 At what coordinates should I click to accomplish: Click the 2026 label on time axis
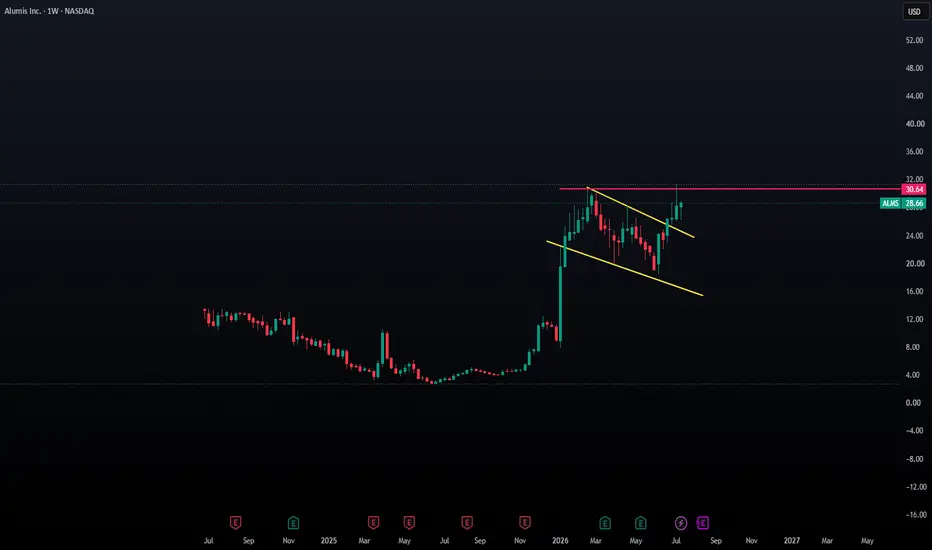pyautogui.click(x=560, y=540)
